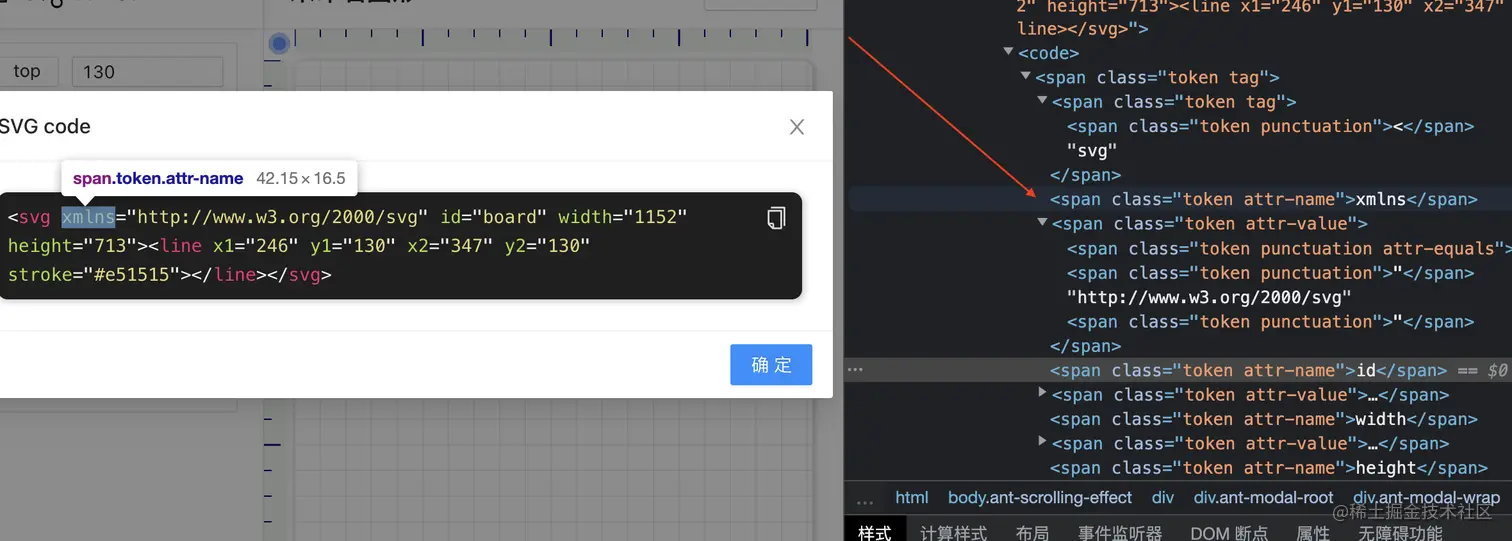1512x541 pixels.
Task: Select the row ending with line></svg>">
Action: point(1083,29)
